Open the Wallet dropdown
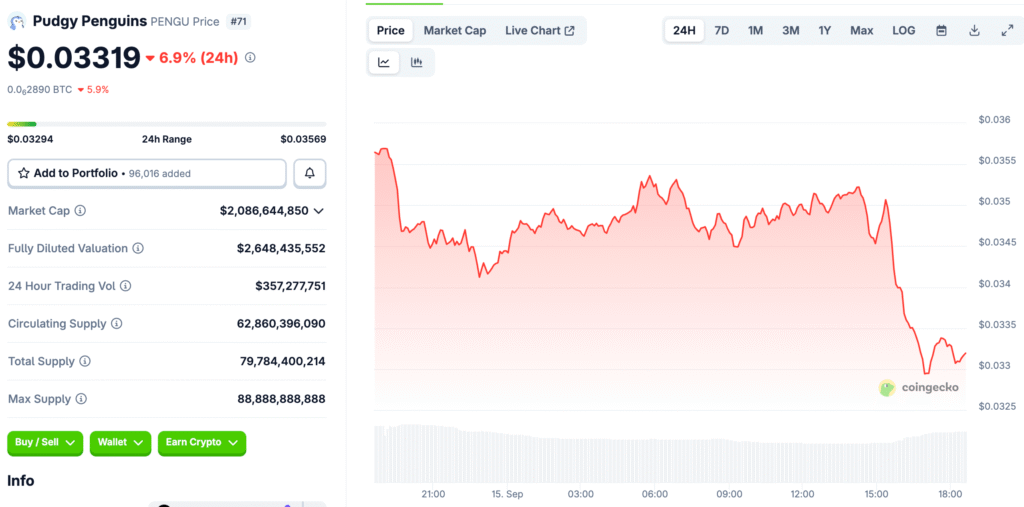This screenshot has height=507, width=1024. coord(120,443)
